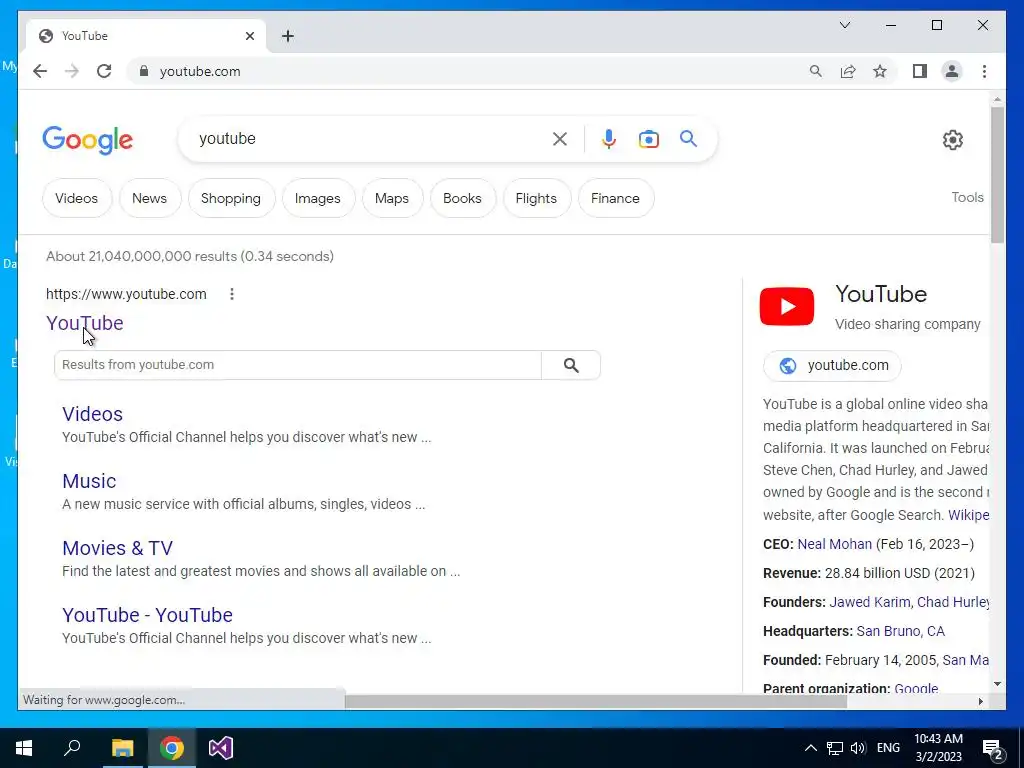Share this page using the share icon
This screenshot has height=768, width=1024.
848,71
